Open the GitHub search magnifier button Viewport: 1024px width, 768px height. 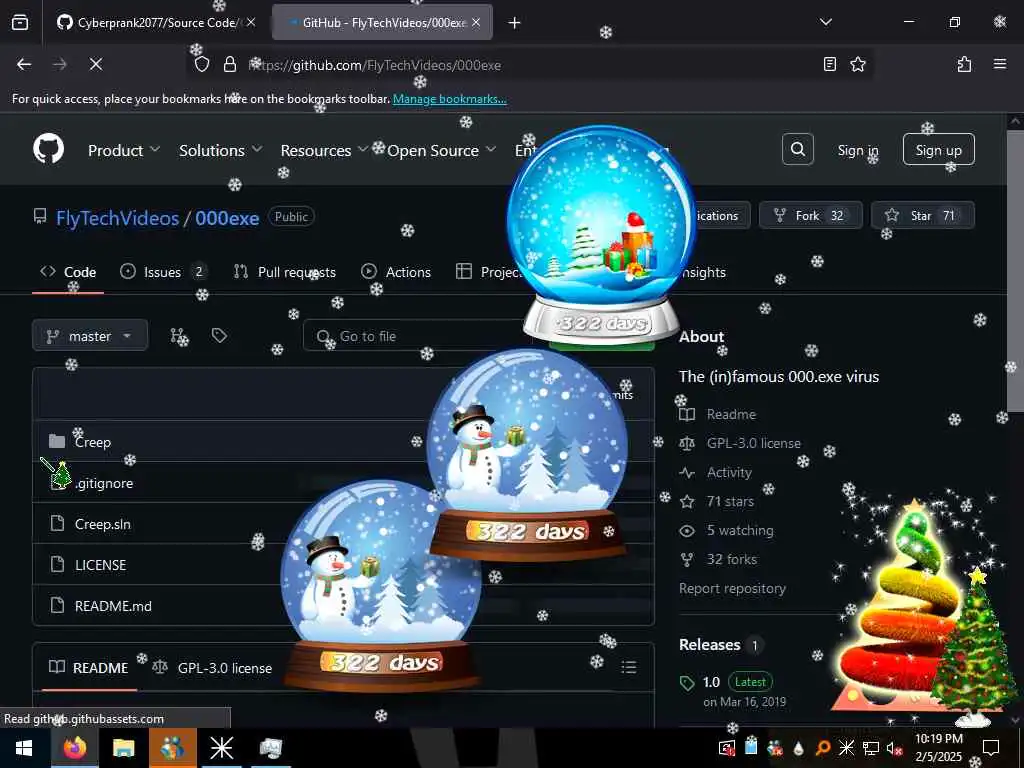click(x=797, y=150)
